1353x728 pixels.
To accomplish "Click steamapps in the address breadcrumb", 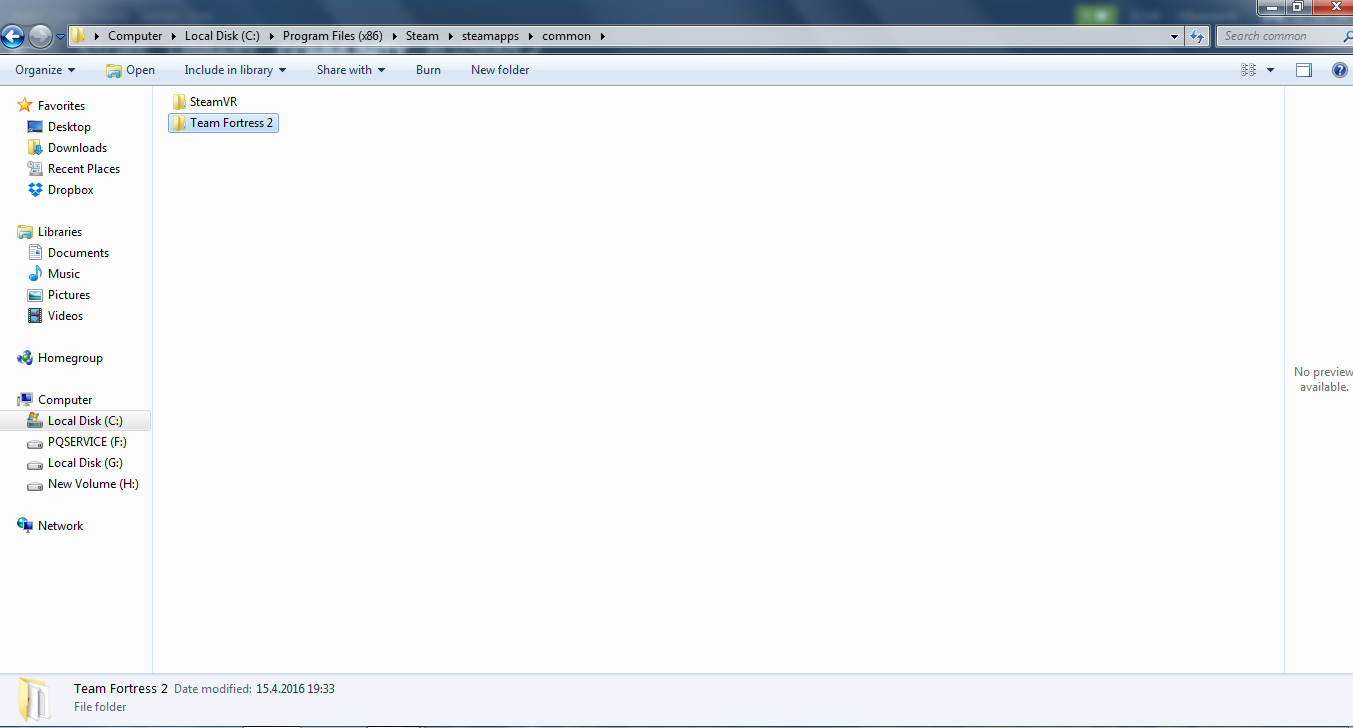I will click(490, 36).
